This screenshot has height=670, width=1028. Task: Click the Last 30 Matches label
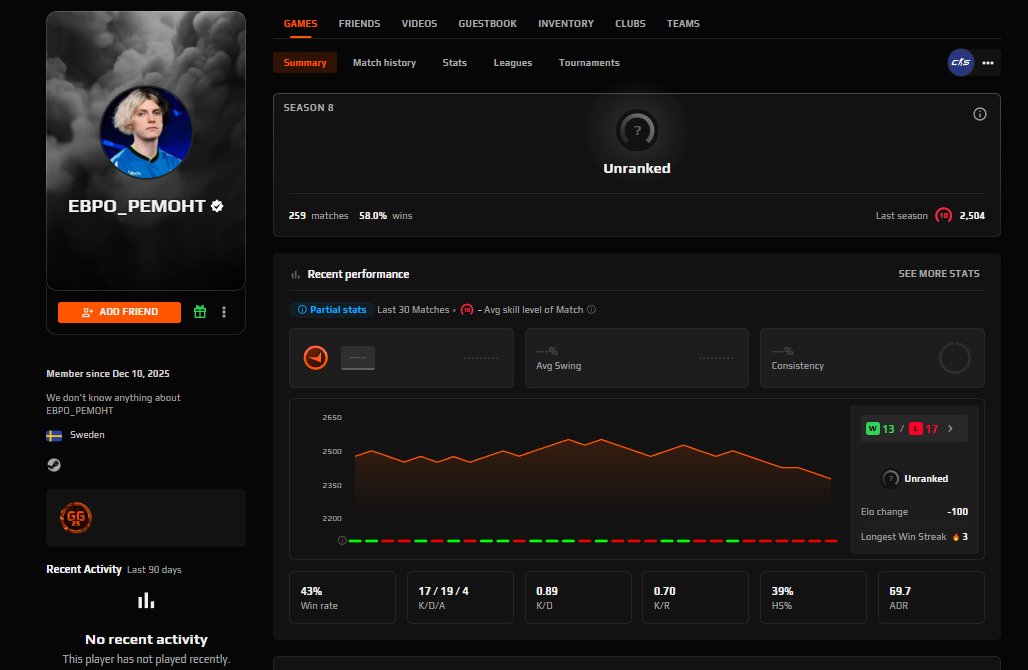click(x=413, y=309)
